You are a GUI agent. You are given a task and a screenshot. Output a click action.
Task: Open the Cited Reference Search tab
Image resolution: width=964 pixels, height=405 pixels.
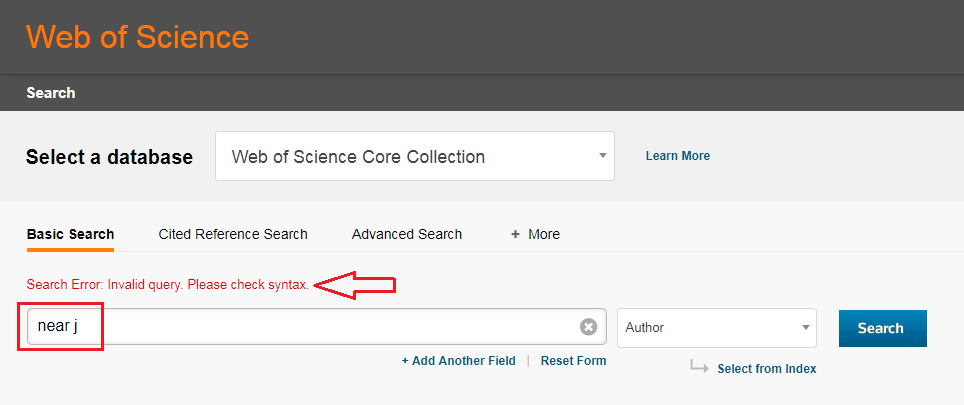point(233,234)
